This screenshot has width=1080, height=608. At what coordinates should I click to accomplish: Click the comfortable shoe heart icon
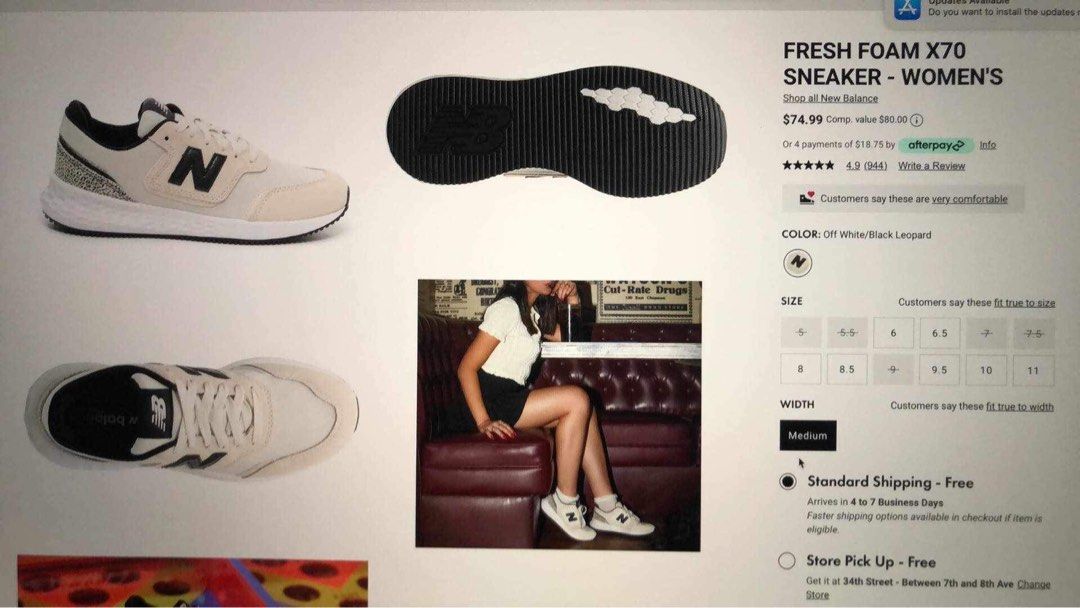[x=807, y=198]
